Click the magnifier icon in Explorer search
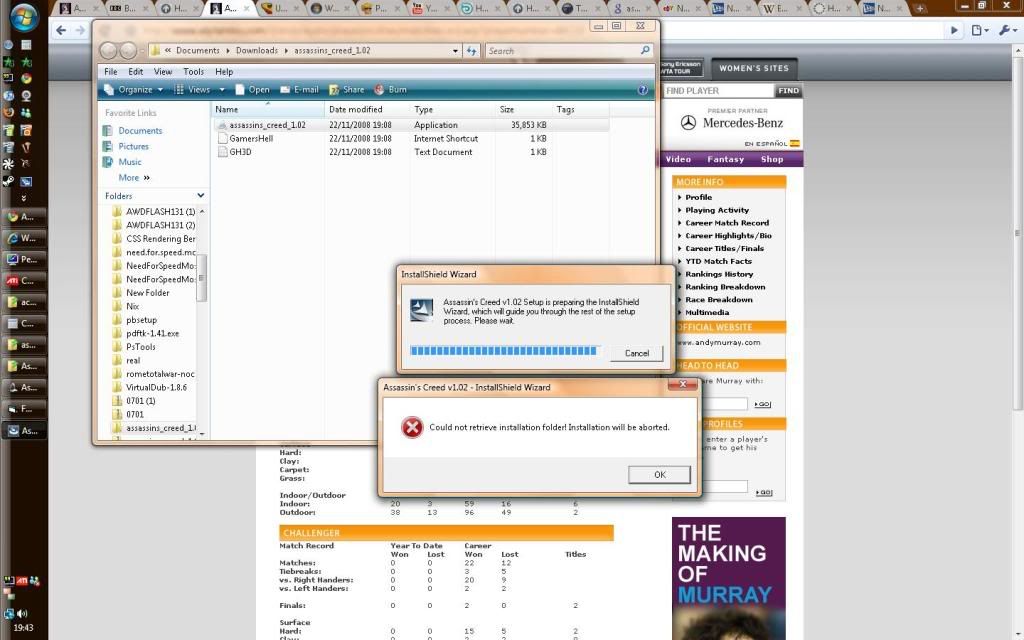 645,50
